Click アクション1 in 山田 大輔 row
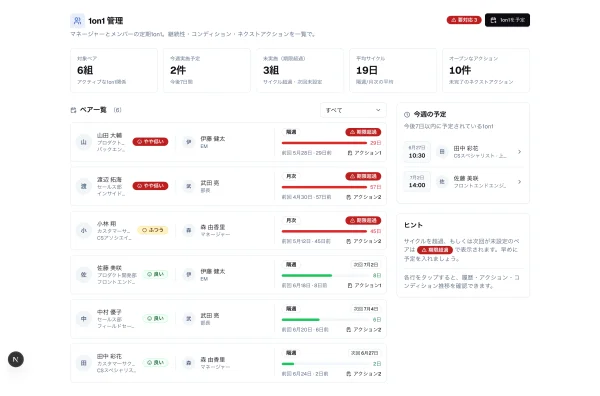The height and width of the screenshot is (396, 600). pyautogui.click(x=364, y=153)
